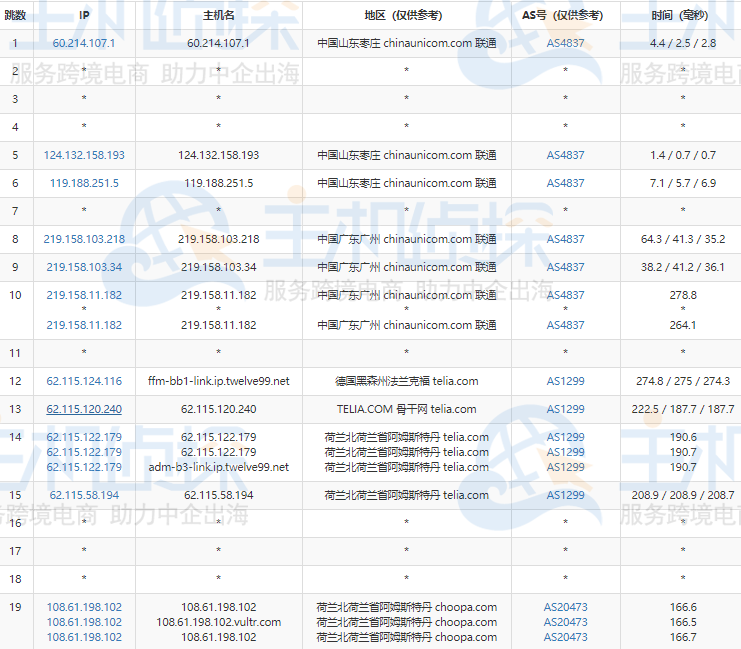Click last AS4837 link in hop 10
This screenshot has height=649, width=741.
(565, 325)
